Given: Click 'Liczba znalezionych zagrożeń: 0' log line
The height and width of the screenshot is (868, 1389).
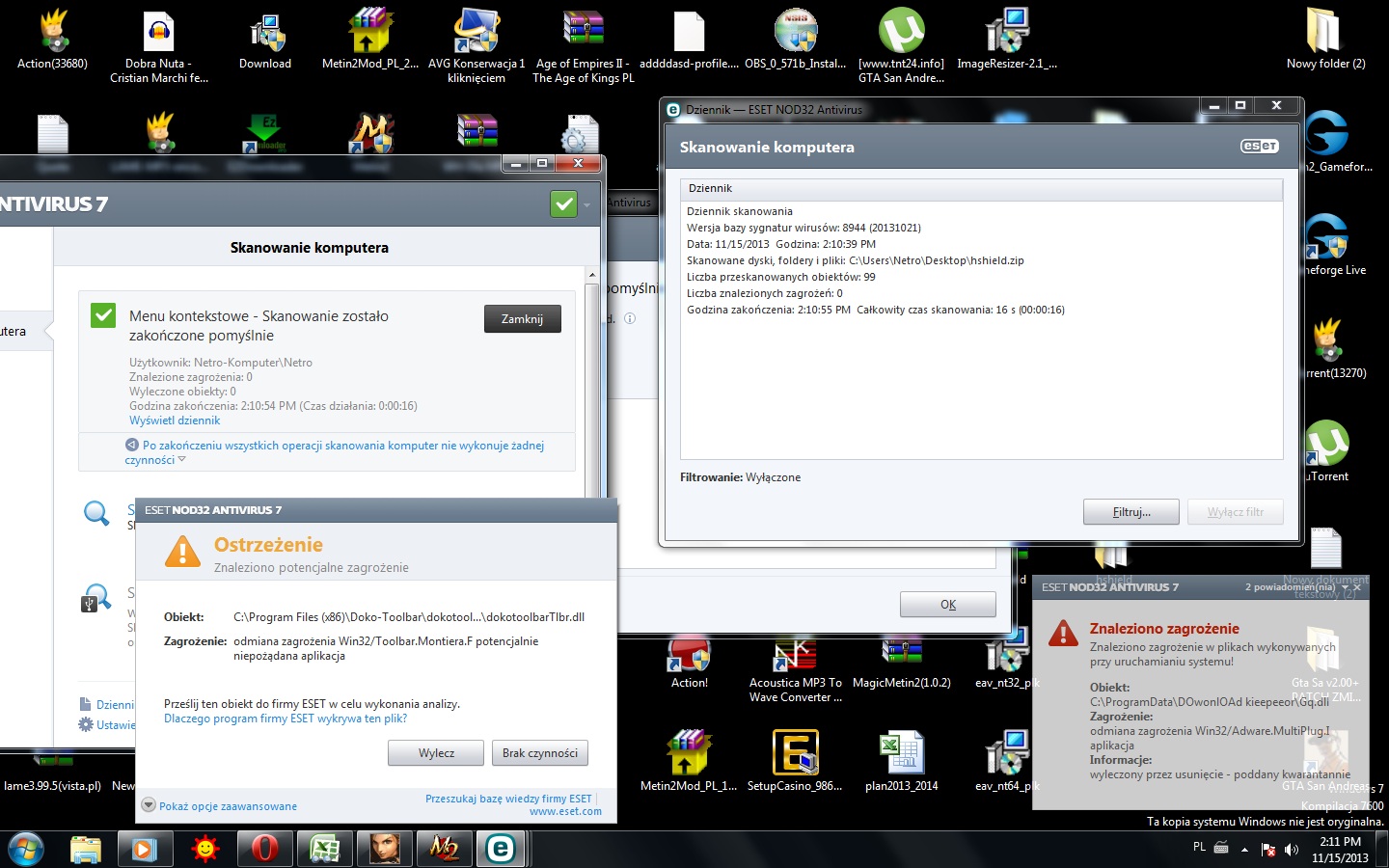Looking at the screenshot, I should tap(765, 293).
